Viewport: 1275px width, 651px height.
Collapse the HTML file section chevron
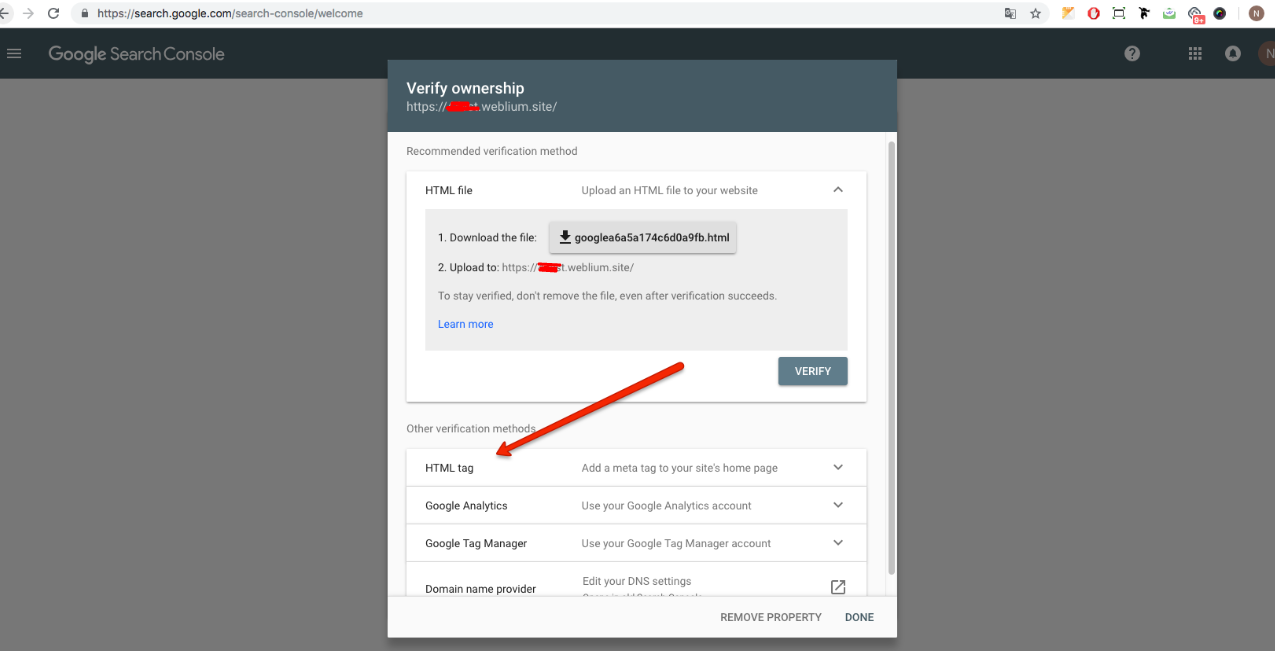838,190
